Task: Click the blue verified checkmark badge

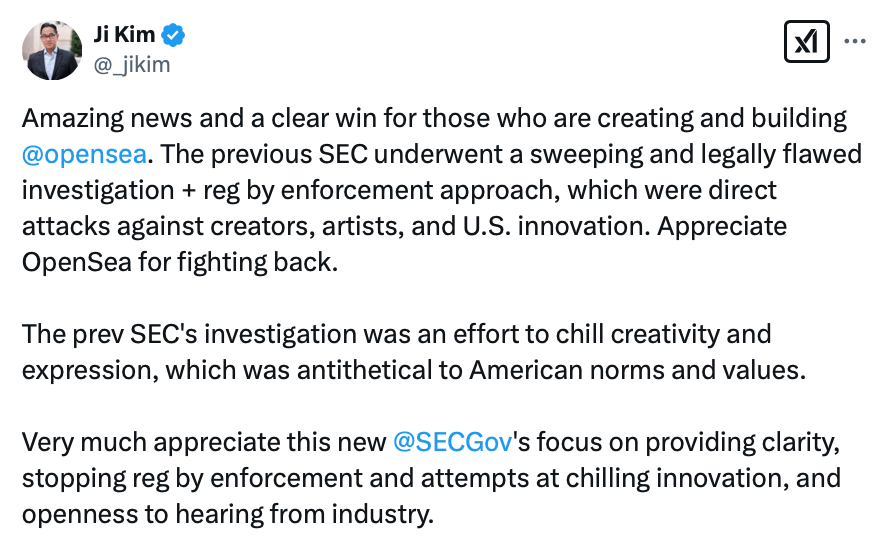Action: 174,36
